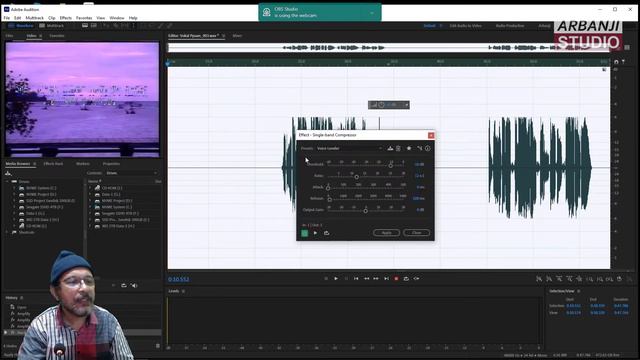Screen dimensions: 640x360
Task: Zoom in at the in point
Action: click(589, 279)
